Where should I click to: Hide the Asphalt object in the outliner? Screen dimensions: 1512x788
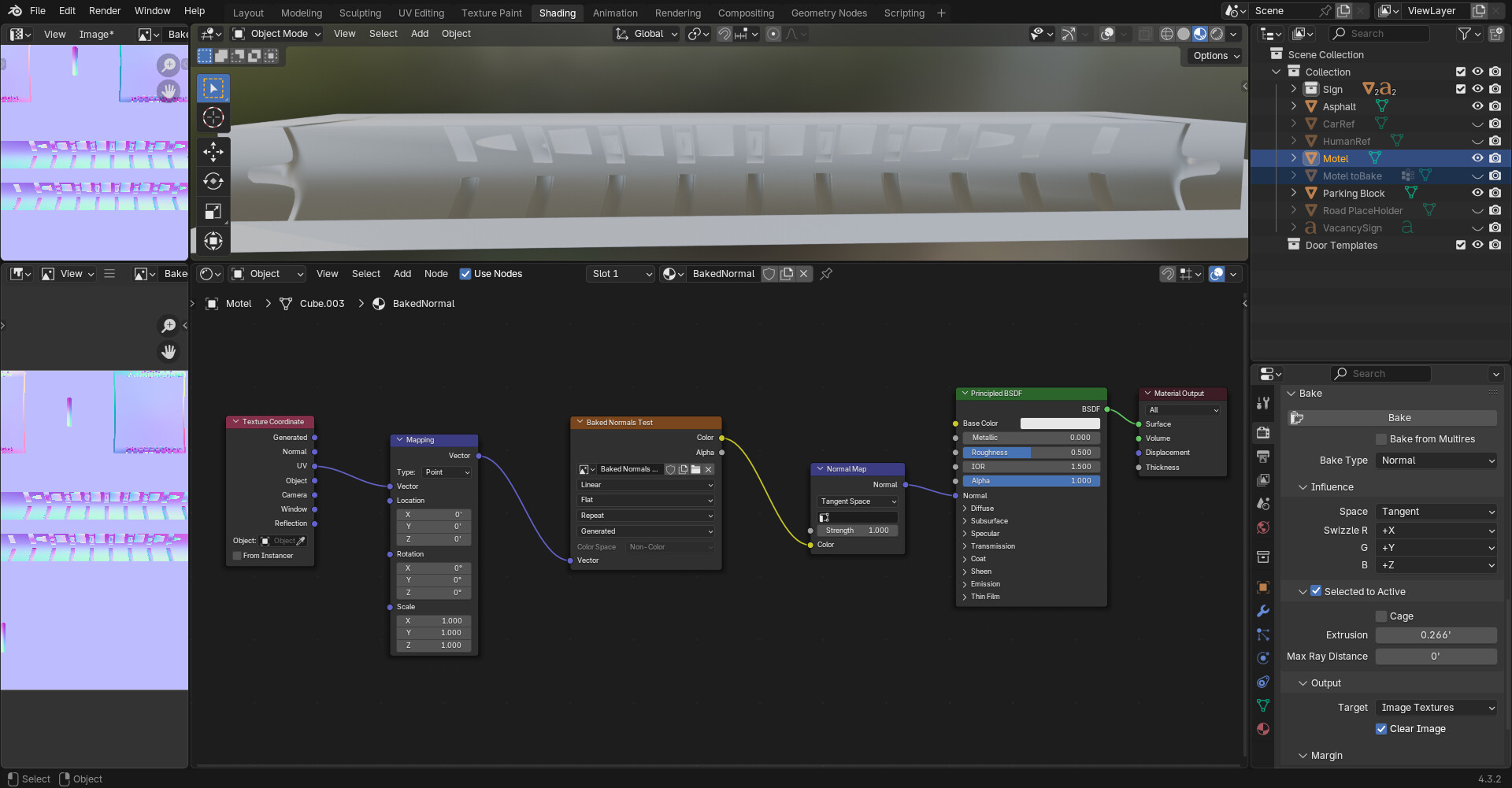click(x=1477, y=106)
